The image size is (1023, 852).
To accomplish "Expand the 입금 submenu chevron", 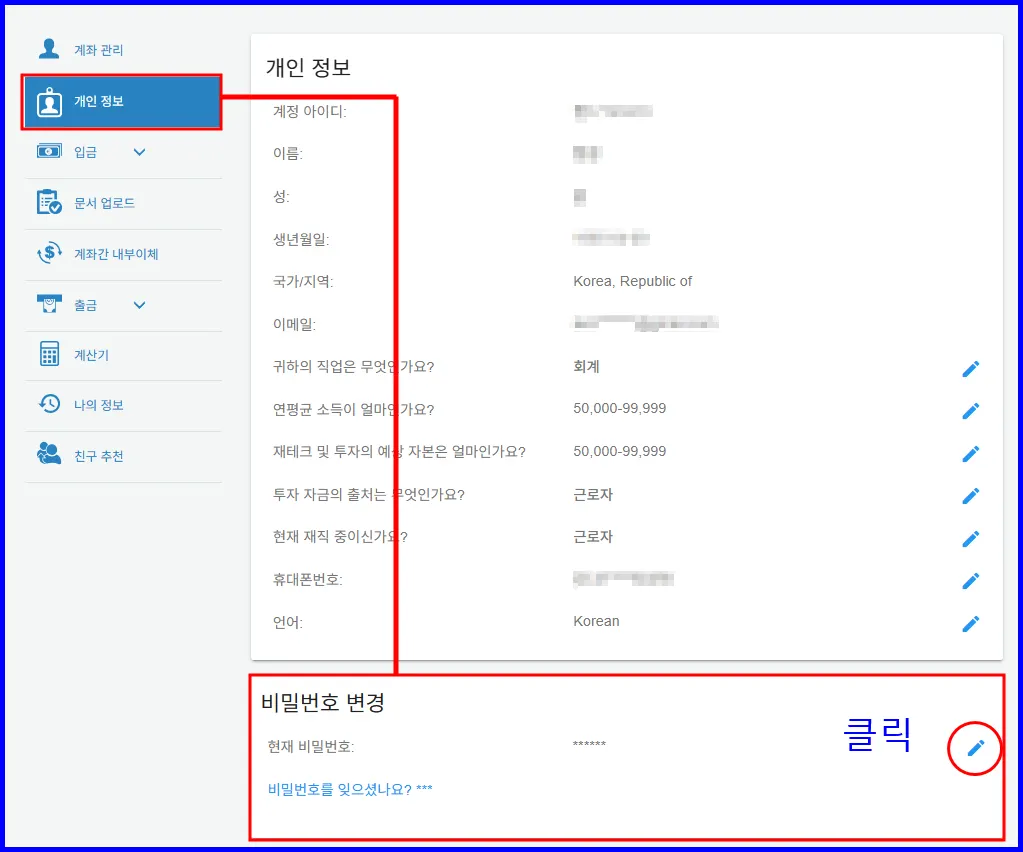I will (139, 152).
